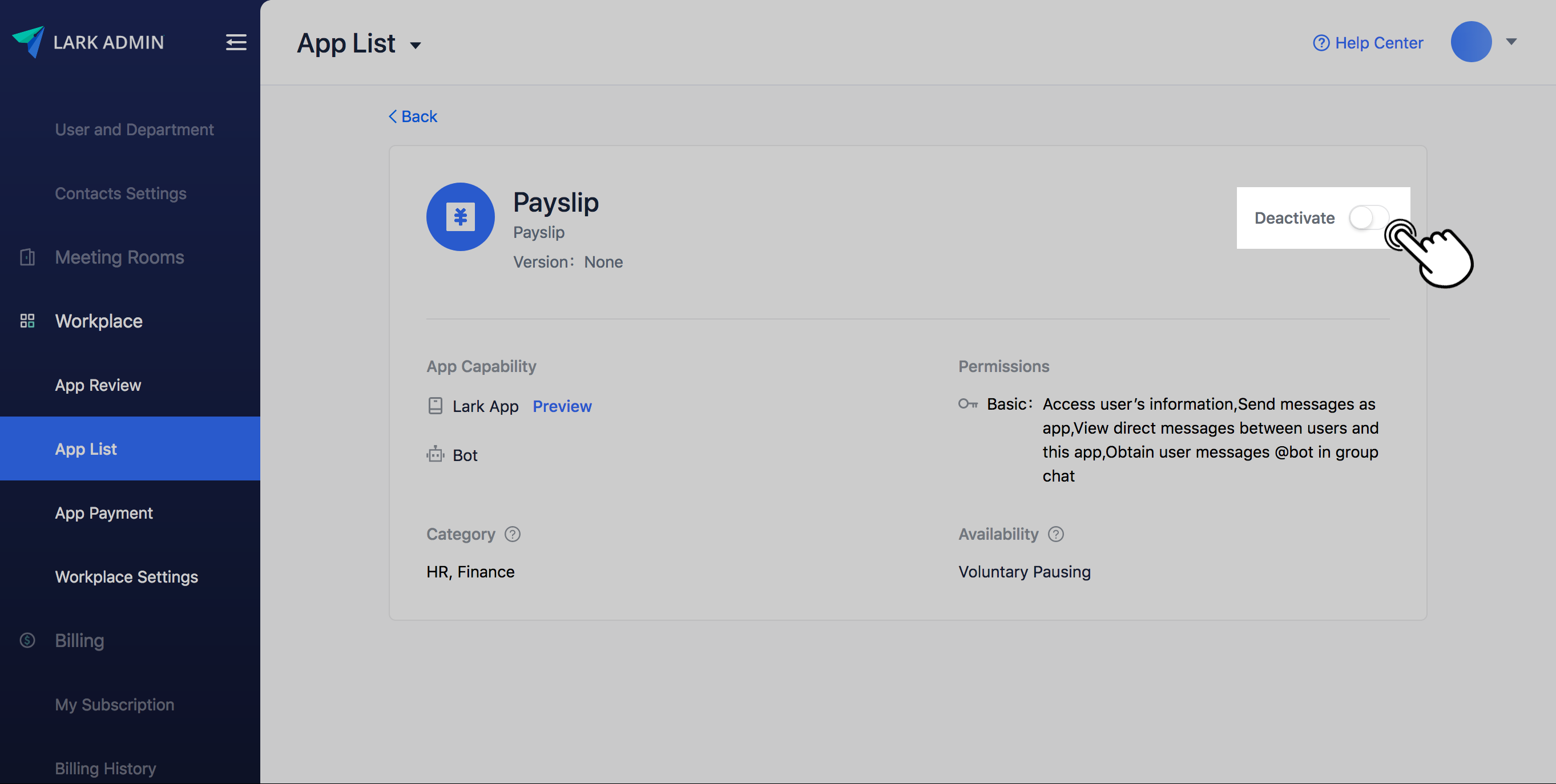The image size is (1556, 784).
Task: Open Meeting Rooms in sidebar
Action: [x=120, y=257]
